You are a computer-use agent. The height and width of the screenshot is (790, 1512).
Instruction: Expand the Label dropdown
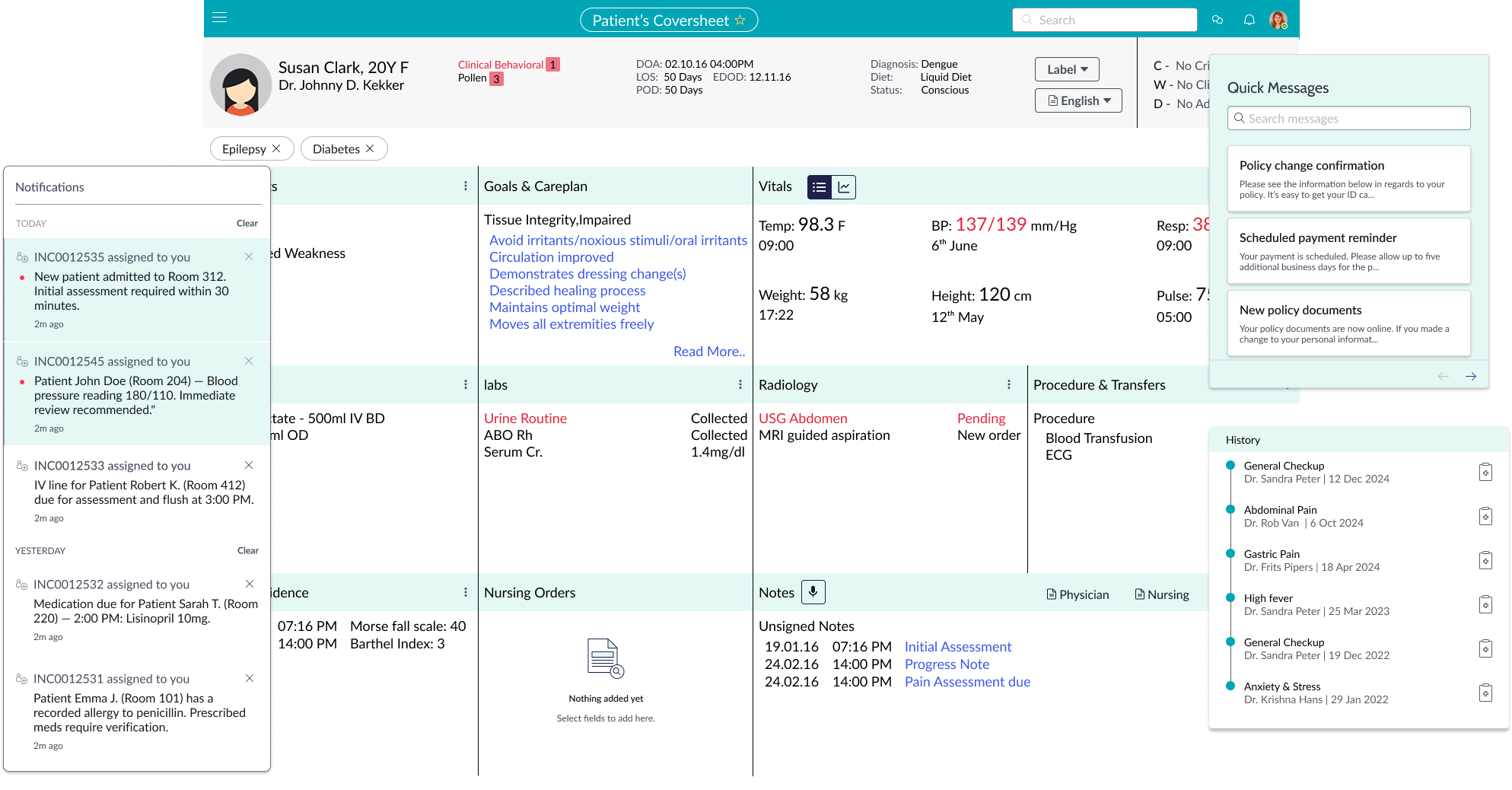[x=1067, y=69]
